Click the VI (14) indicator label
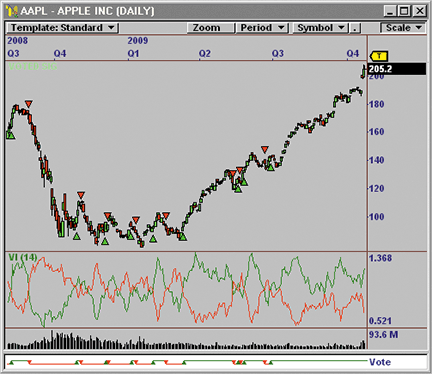This screenshot has height=374, width=432. [x=23, y=257]
